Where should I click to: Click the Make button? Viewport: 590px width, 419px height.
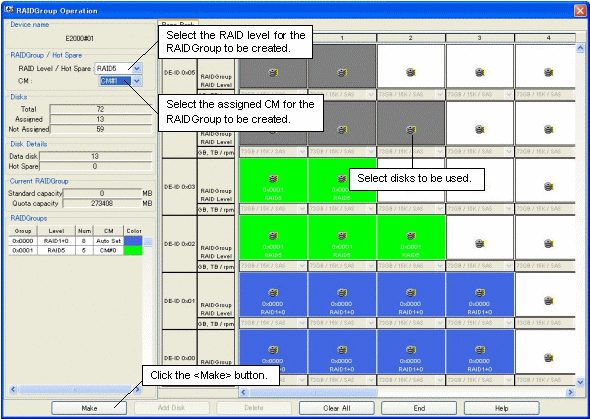coord(89,408)
